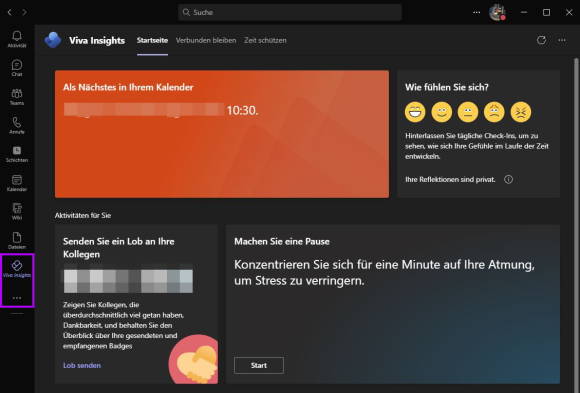Screen dimensions: 580x393
Task: Switch to the Startseite tab
Action: point(152,40)
